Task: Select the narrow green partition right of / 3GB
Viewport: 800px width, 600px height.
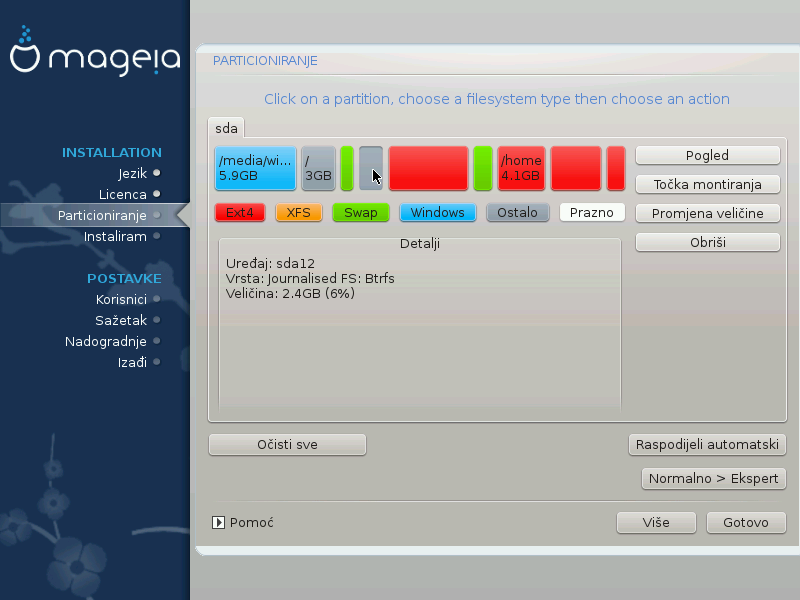Action: click(x=347, y=168)
